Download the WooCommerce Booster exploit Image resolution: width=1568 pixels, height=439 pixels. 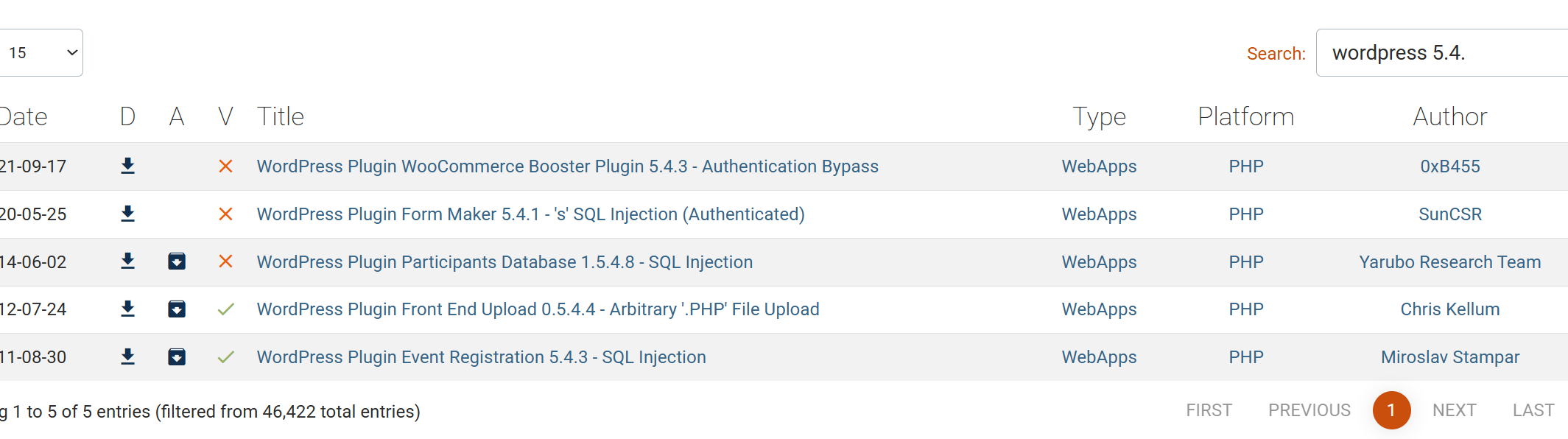pyautogui.click(x=127, y=166)
